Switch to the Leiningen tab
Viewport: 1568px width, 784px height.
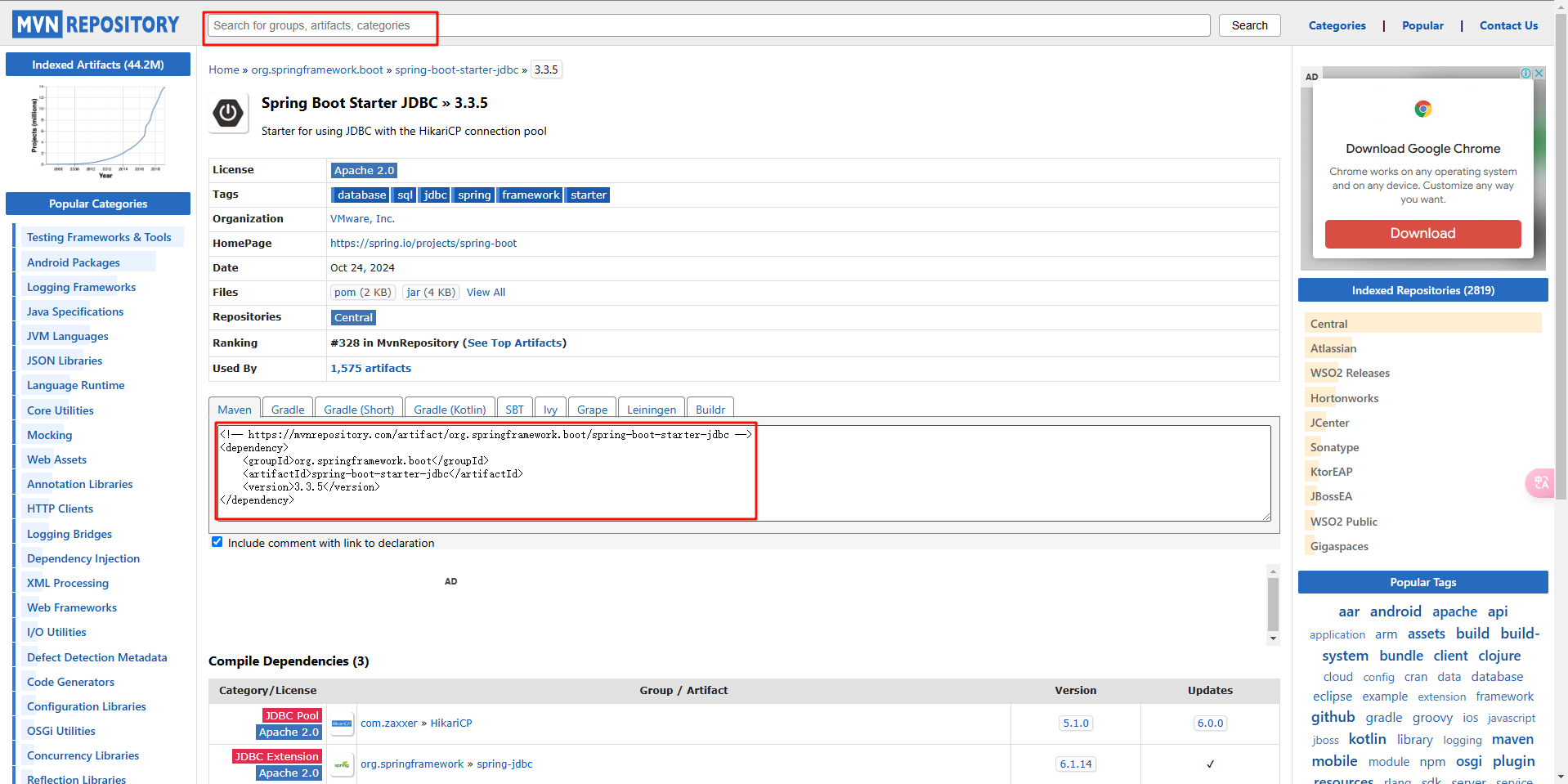click(x=652, y=410)
